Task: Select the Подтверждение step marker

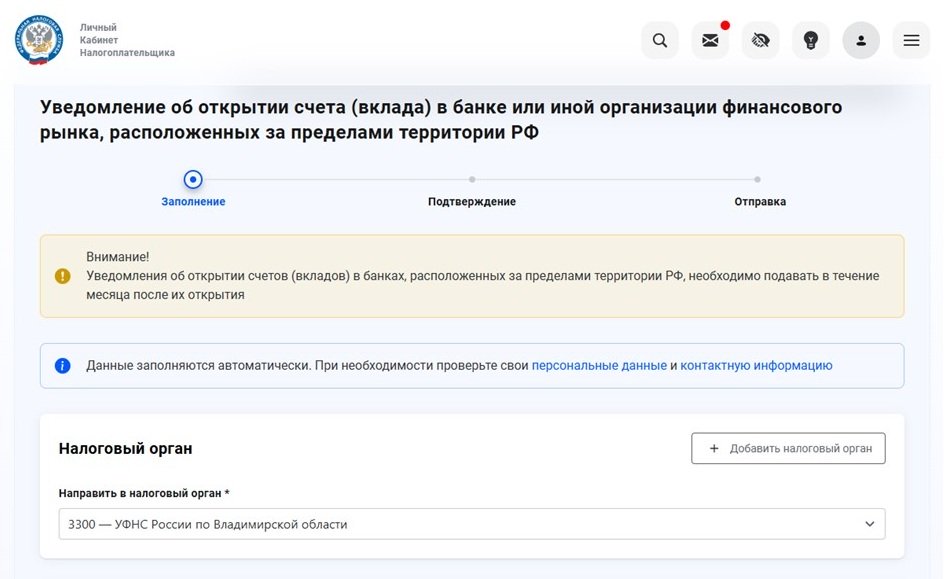Action: tap(471, 181)
